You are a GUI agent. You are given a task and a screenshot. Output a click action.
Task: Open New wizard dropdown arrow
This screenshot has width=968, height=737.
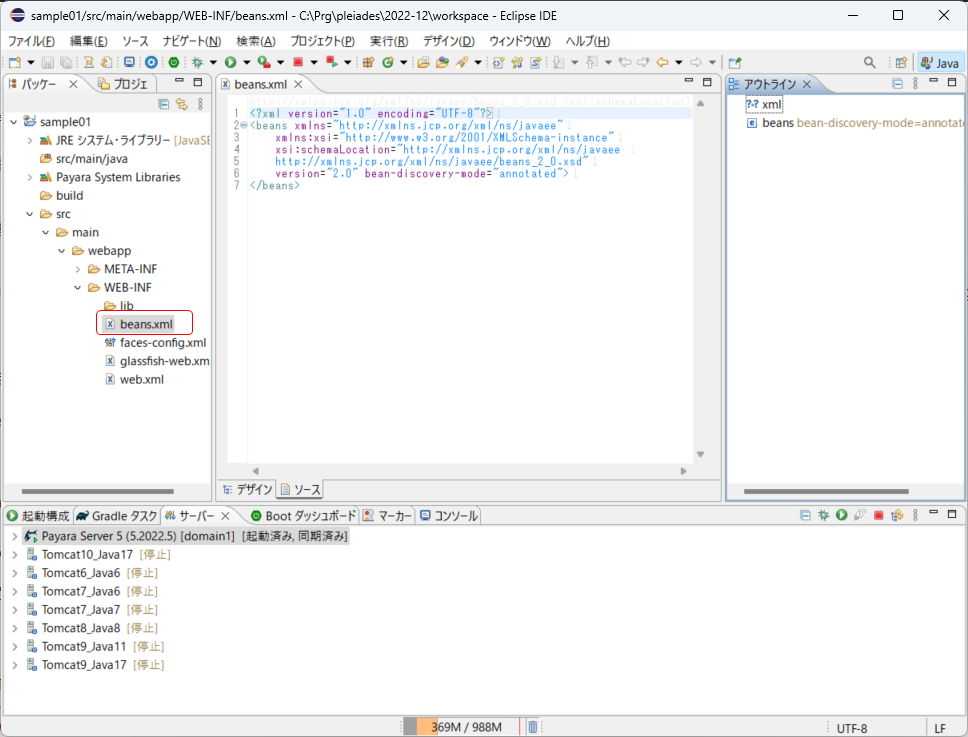pos(30,62)
